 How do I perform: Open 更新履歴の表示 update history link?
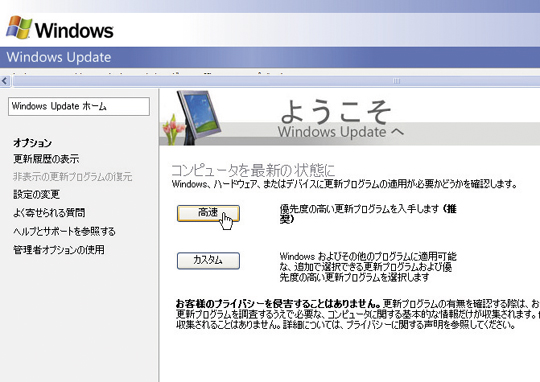(46, 159)
